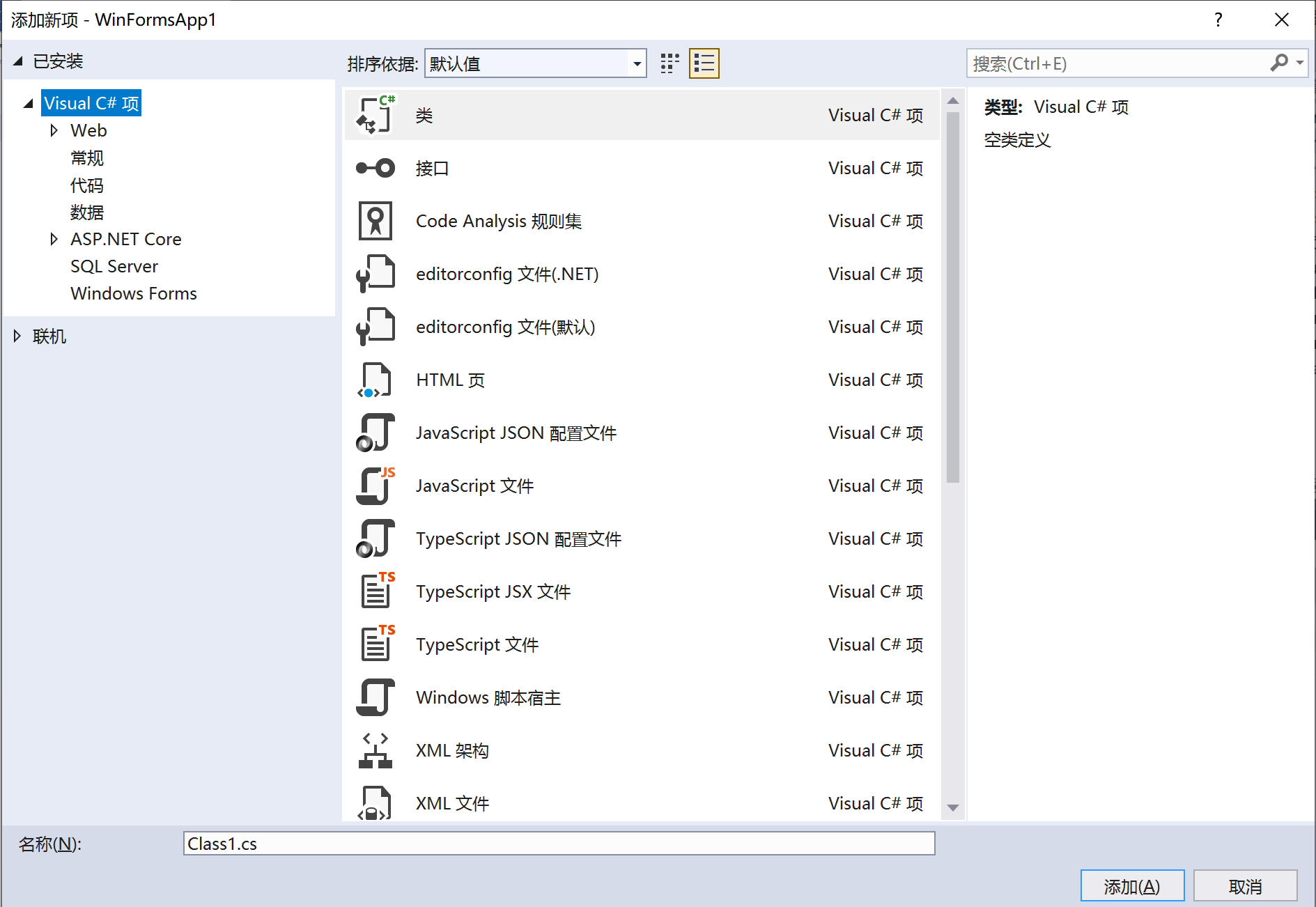
Task: Click the 添加(A) button
Action: coord(1132,886)
